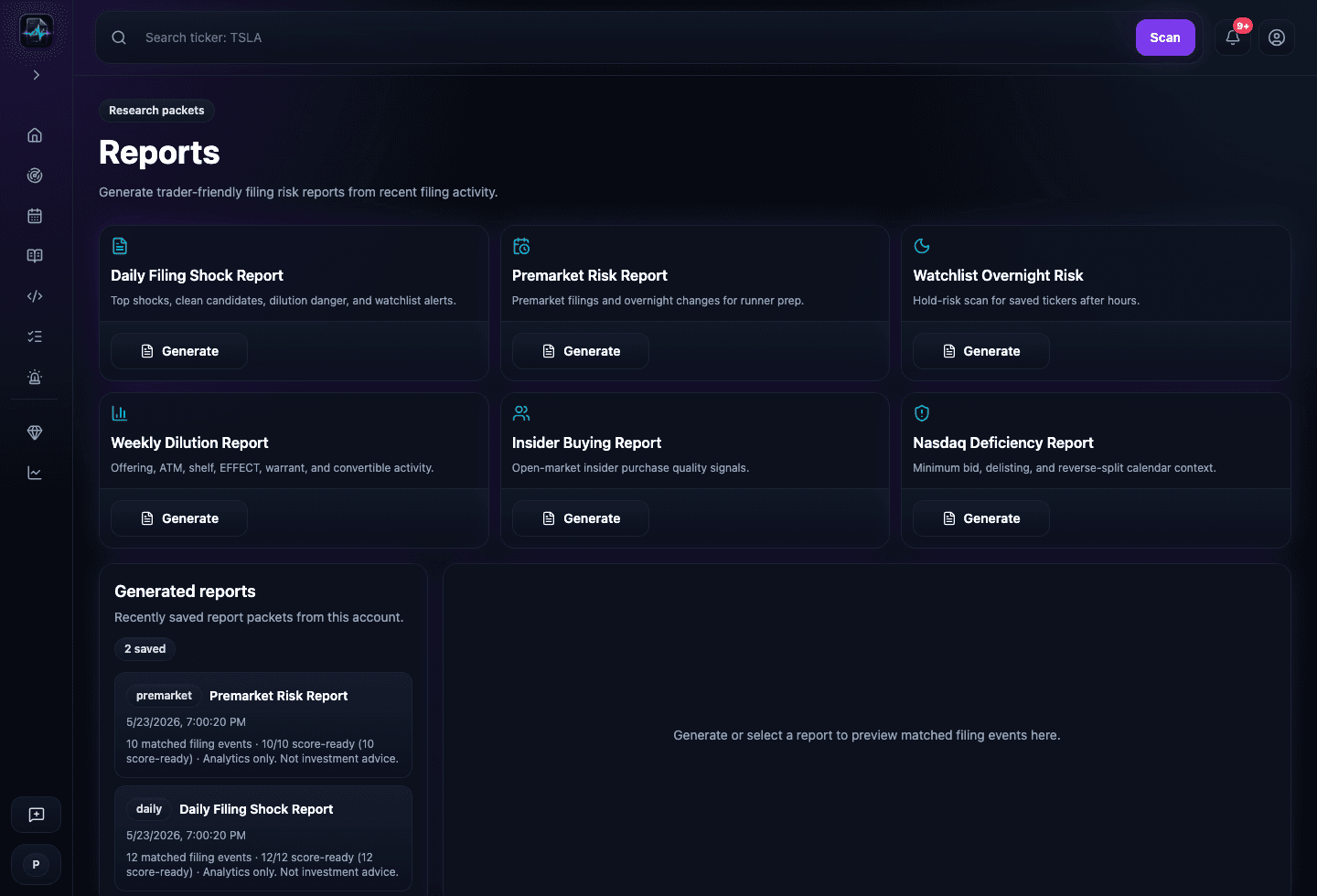Click the 'Nasdaq Deficiency Report' card title
Screen dimensions: 1317x896
coord(1003,443)
